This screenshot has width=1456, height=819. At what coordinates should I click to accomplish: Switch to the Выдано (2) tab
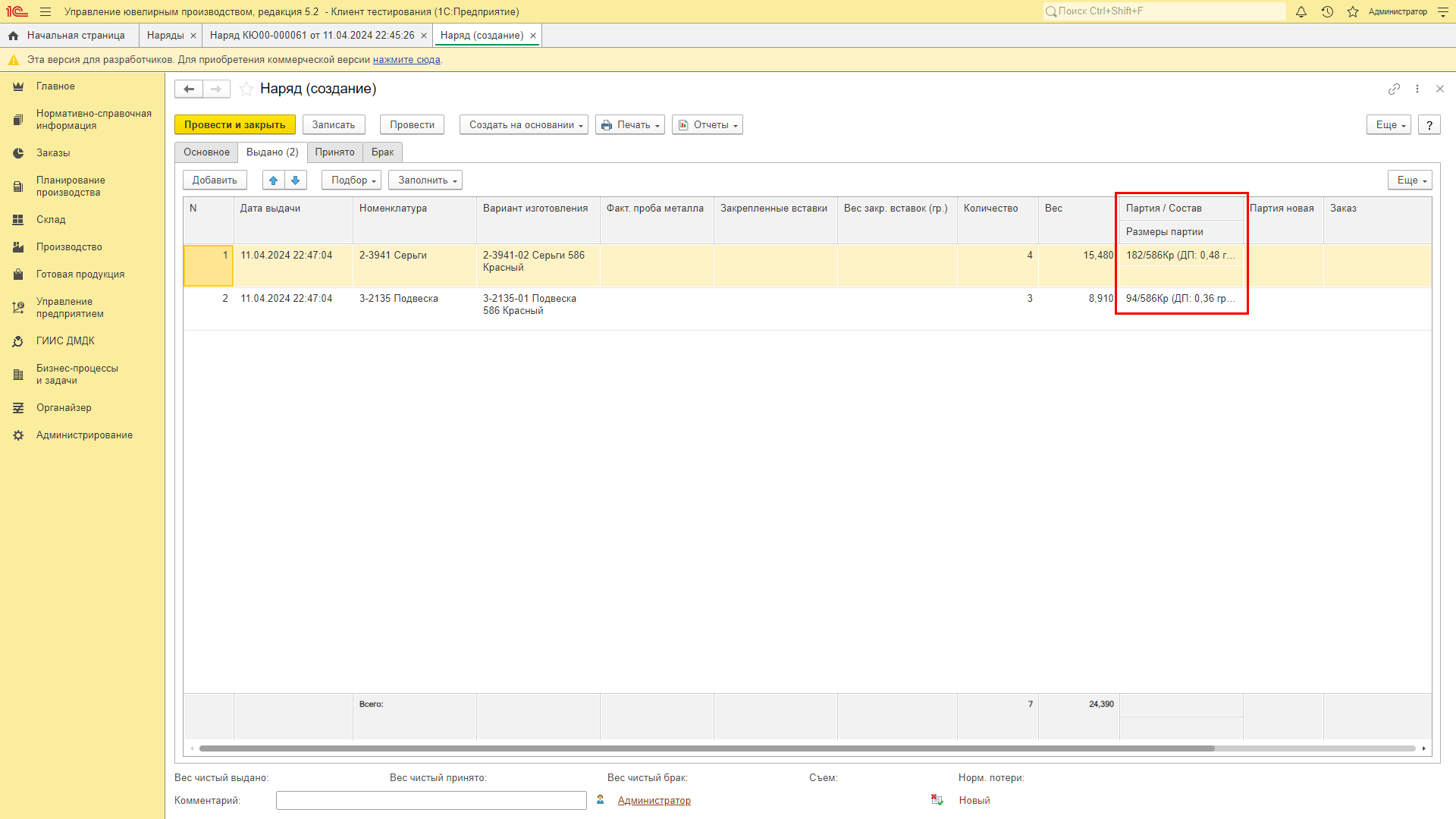click(272, 152)
